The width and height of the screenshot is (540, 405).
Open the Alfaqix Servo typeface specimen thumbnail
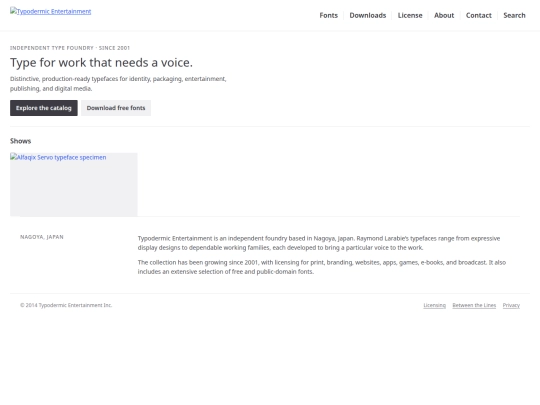(x=73, y=184)
